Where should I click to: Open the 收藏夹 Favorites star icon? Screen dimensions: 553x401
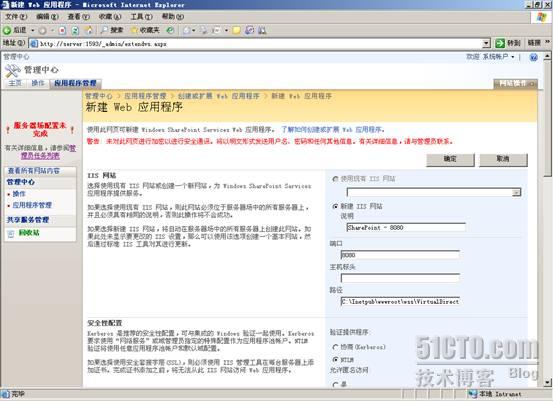coord(134,31)
